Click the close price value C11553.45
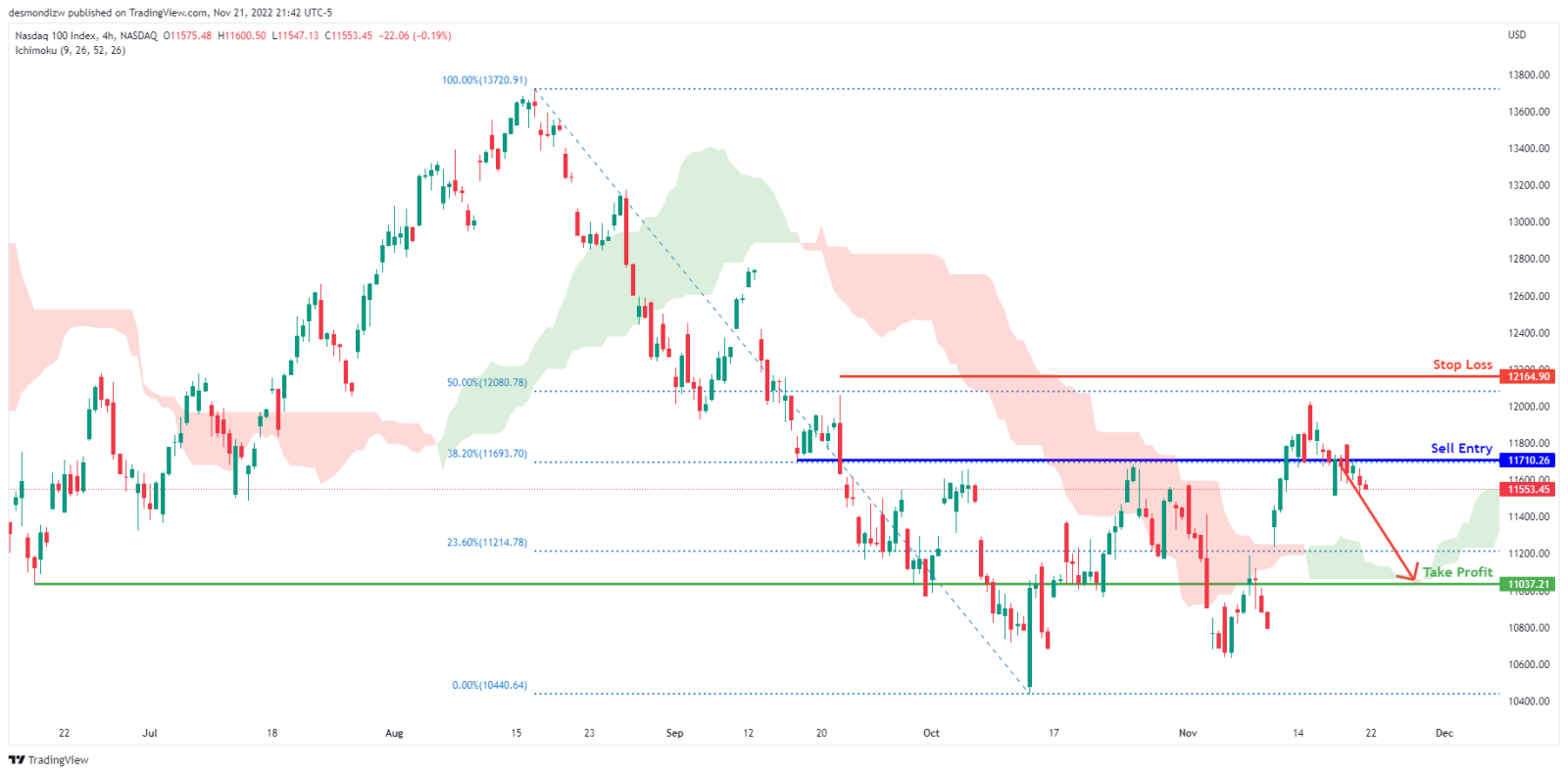This screenshot has height=775, width=1568. coord(349,36)
